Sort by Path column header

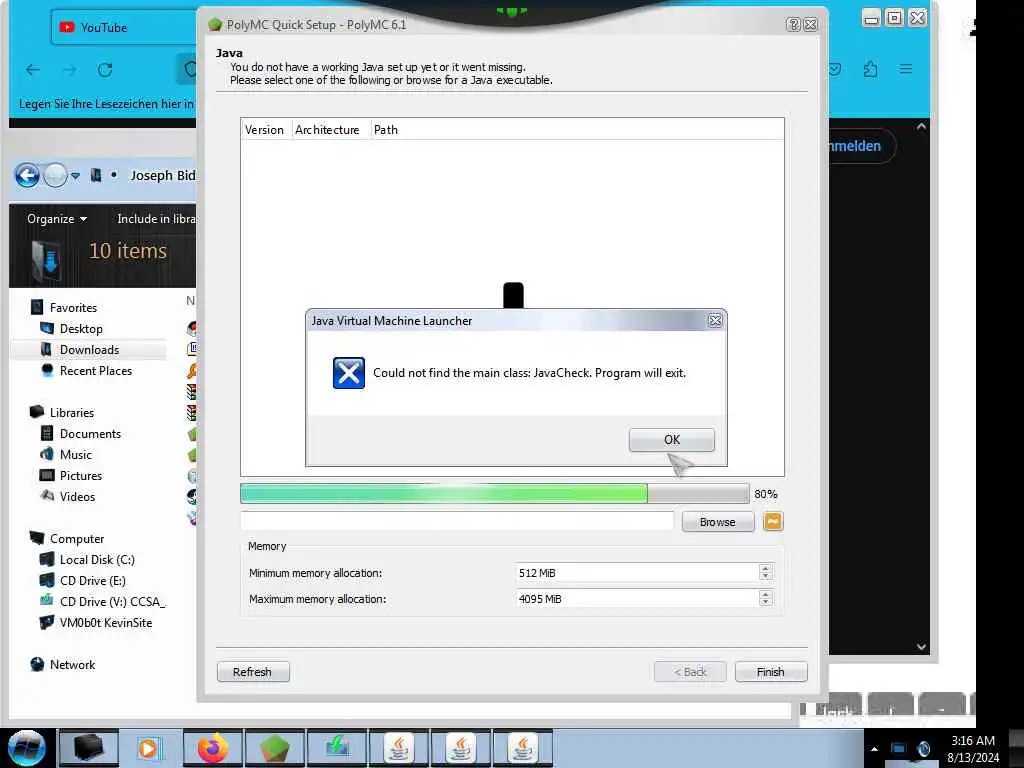[x=577, y=129]
